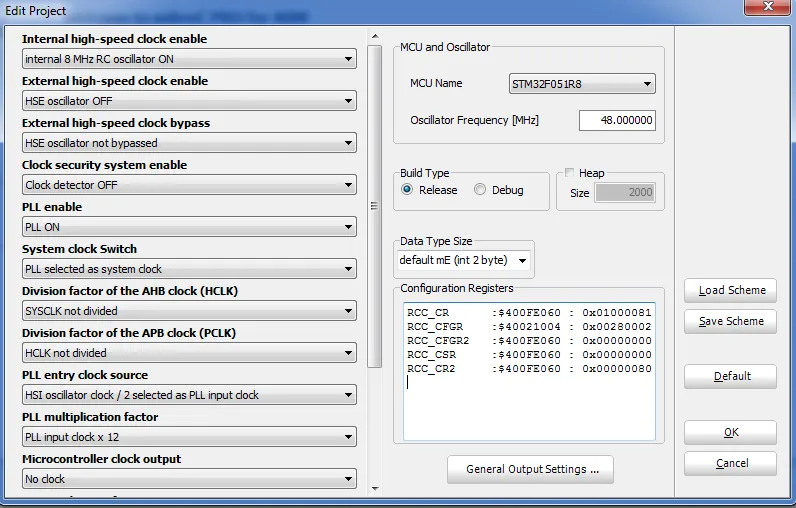The height and width of the screenshot is (508, 796).
Task: Click the Load Scheme button
Action: (x=730, y=290)
